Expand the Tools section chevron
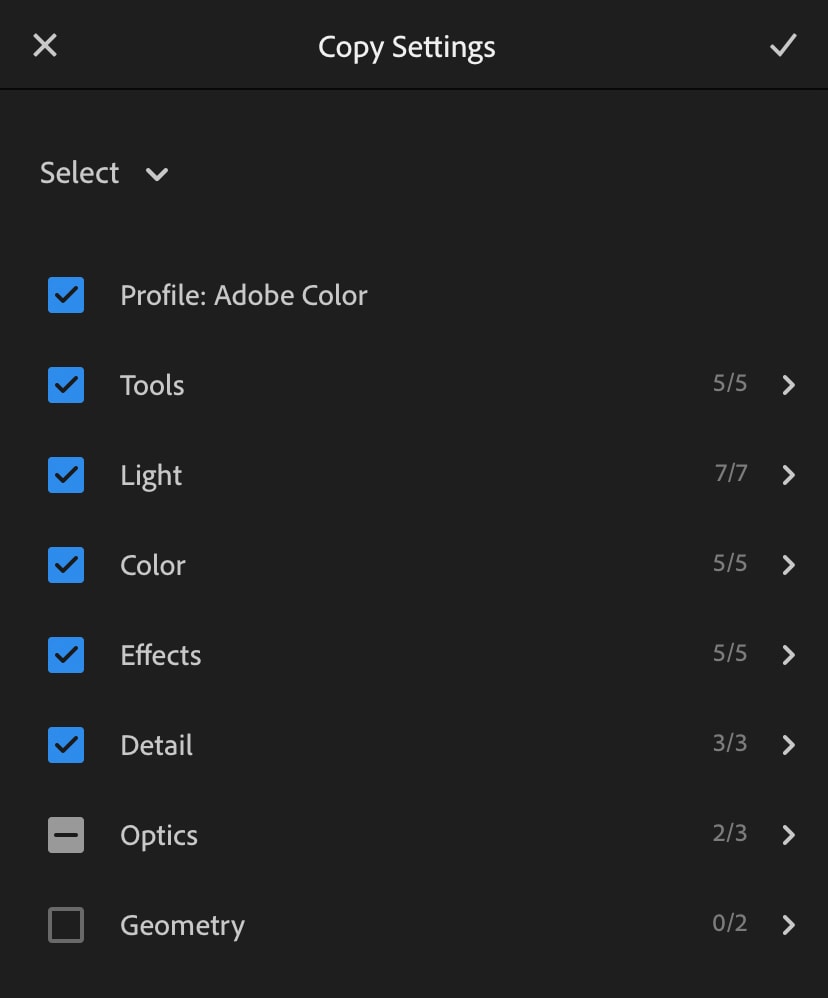Screen dimensions: 828x998 coord(789,384)
